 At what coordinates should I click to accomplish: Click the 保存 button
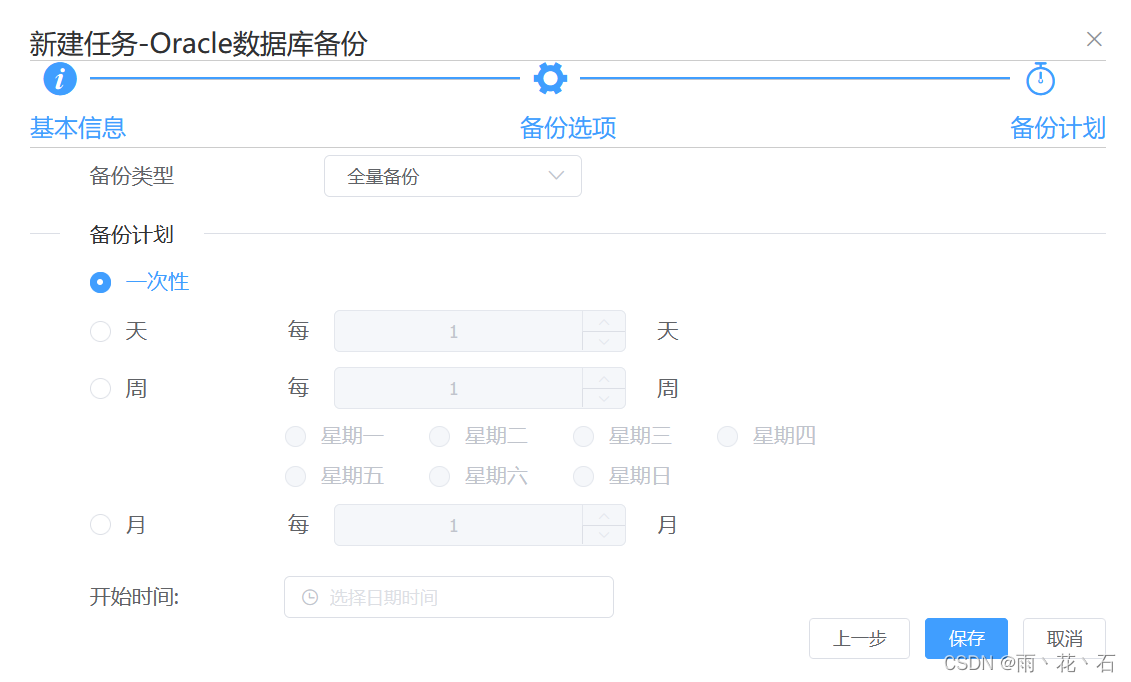(965, 638)
